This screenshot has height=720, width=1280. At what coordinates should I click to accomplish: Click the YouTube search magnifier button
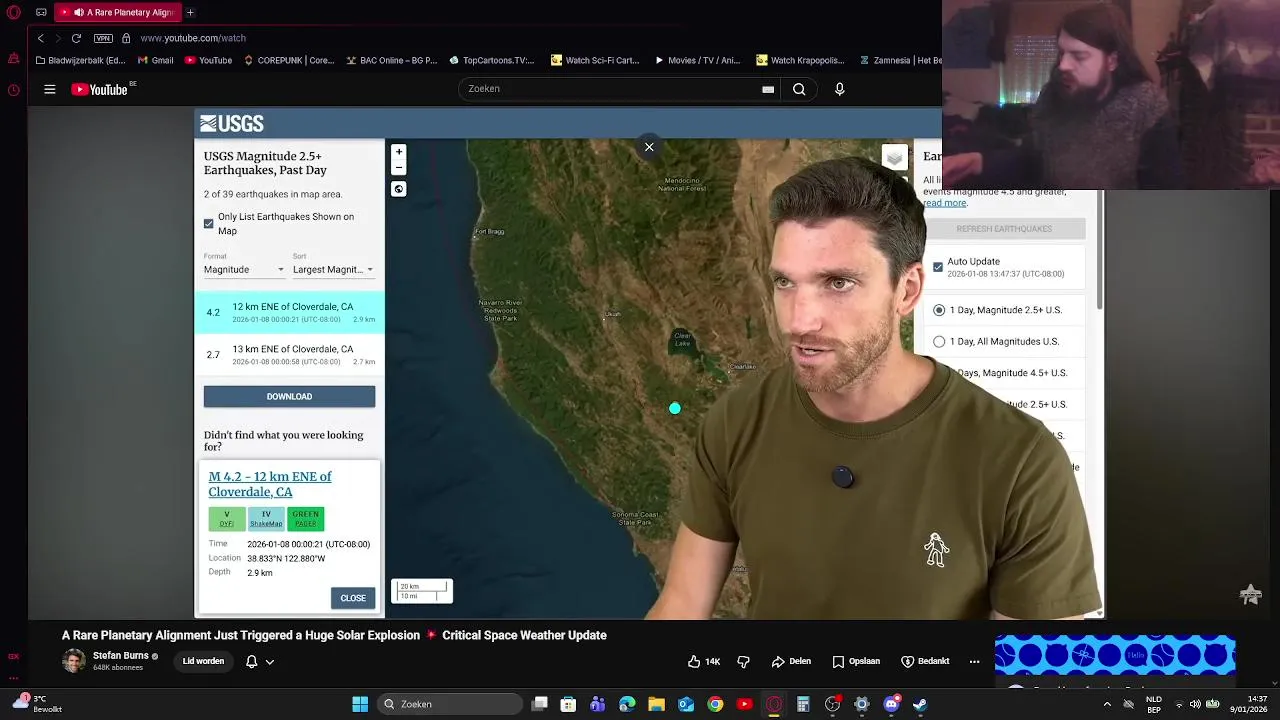point(799,89)
